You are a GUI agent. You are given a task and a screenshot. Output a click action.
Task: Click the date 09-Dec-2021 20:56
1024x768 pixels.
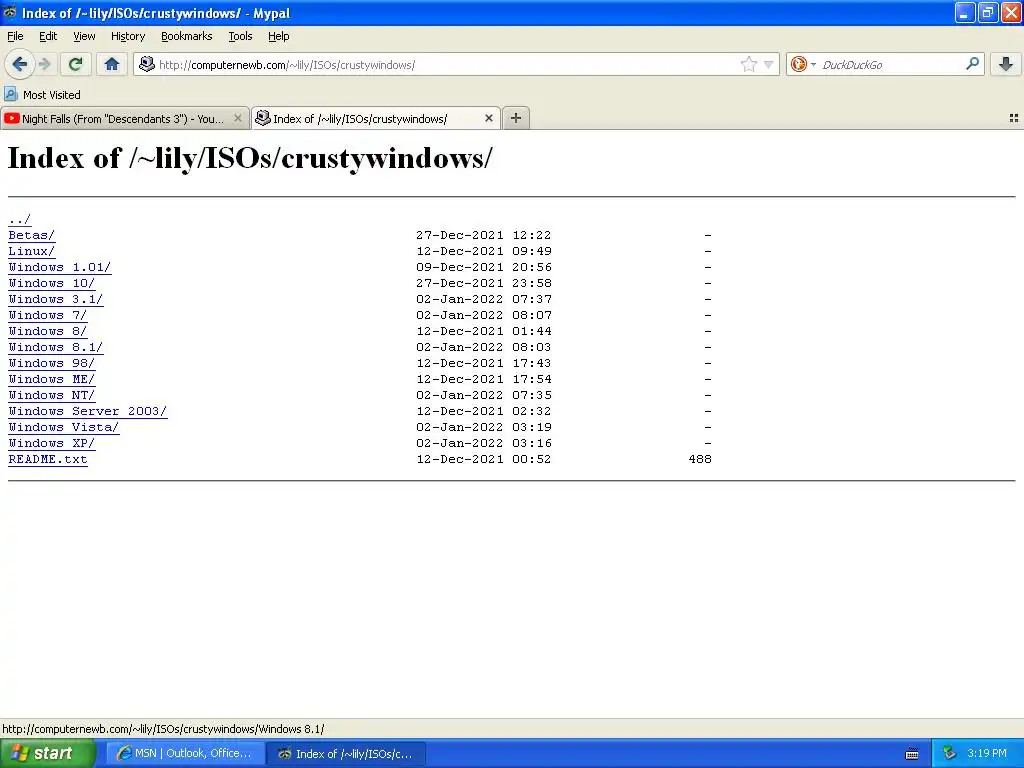pyautogui.click(x=484, y=267)
